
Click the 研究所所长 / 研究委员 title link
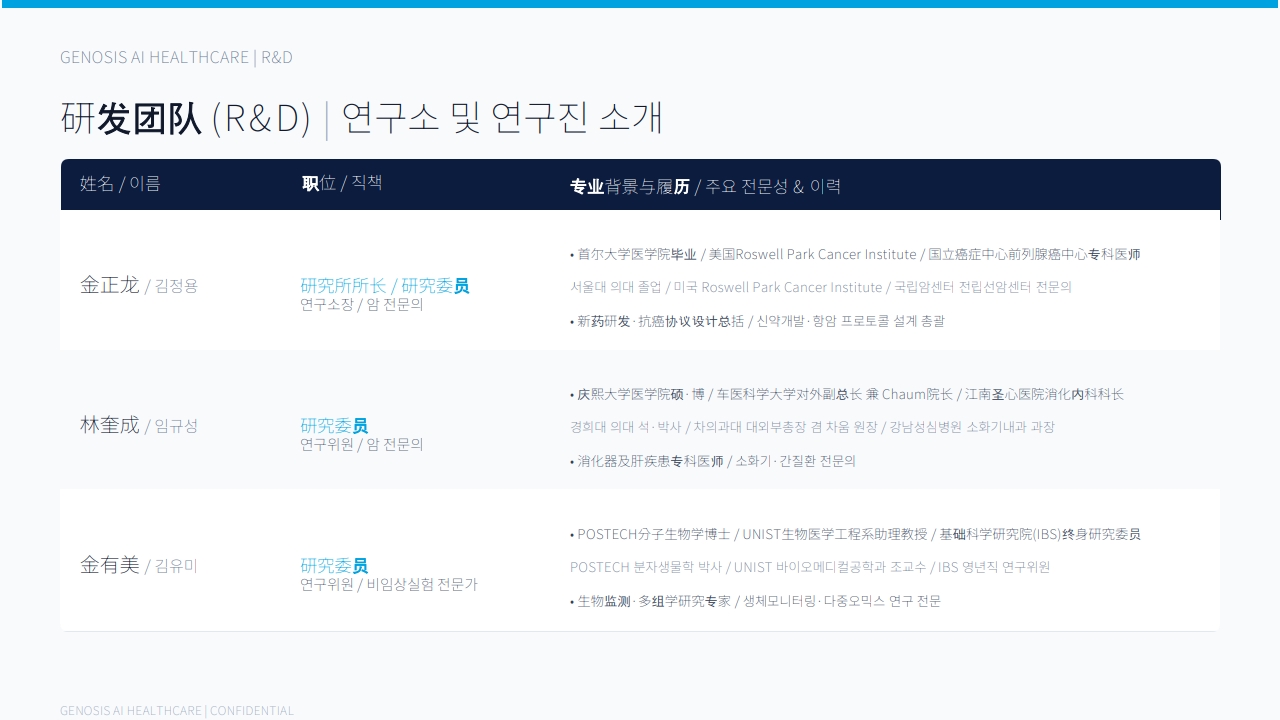pyautogui.click(x=385, y=286)
